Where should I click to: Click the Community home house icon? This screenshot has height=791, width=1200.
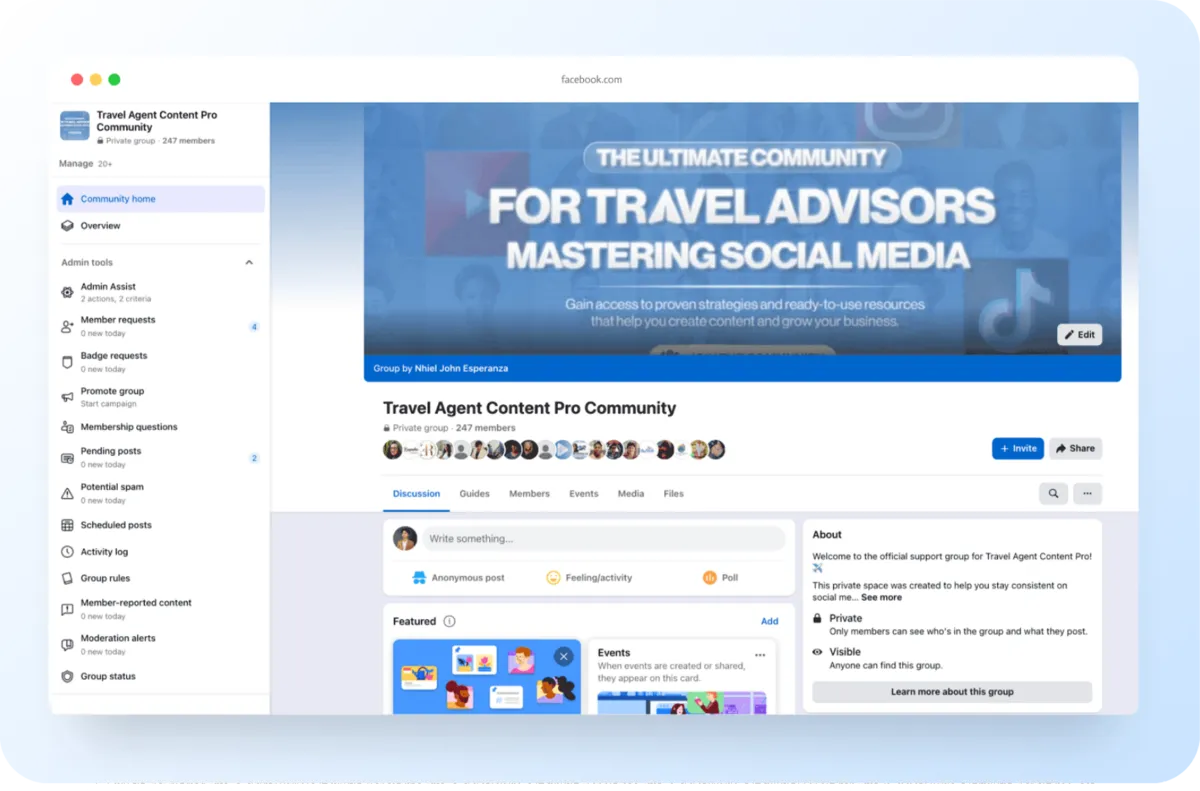[x=67, y=199]
